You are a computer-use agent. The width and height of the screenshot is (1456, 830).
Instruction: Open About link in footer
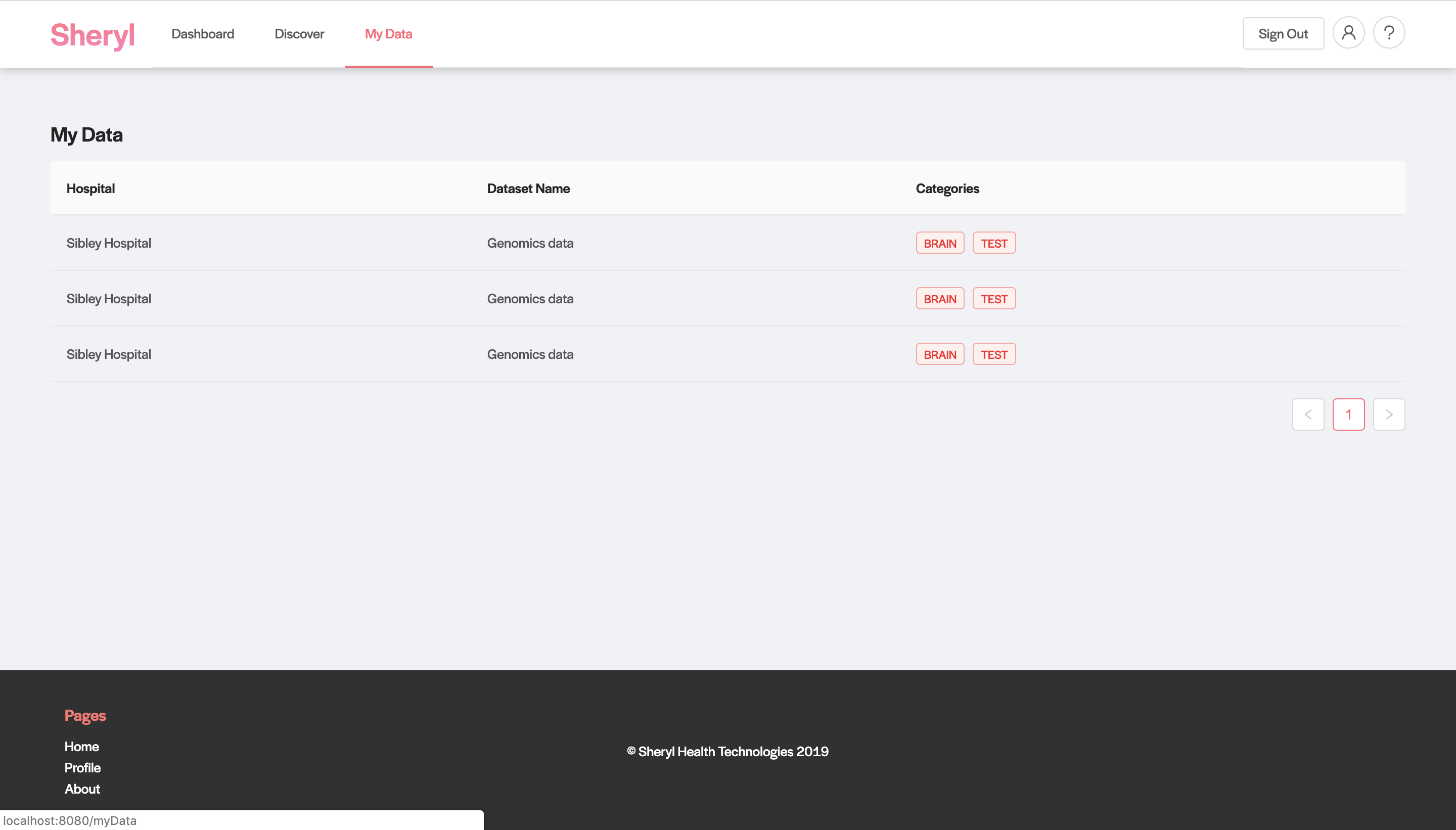(82, 789)
